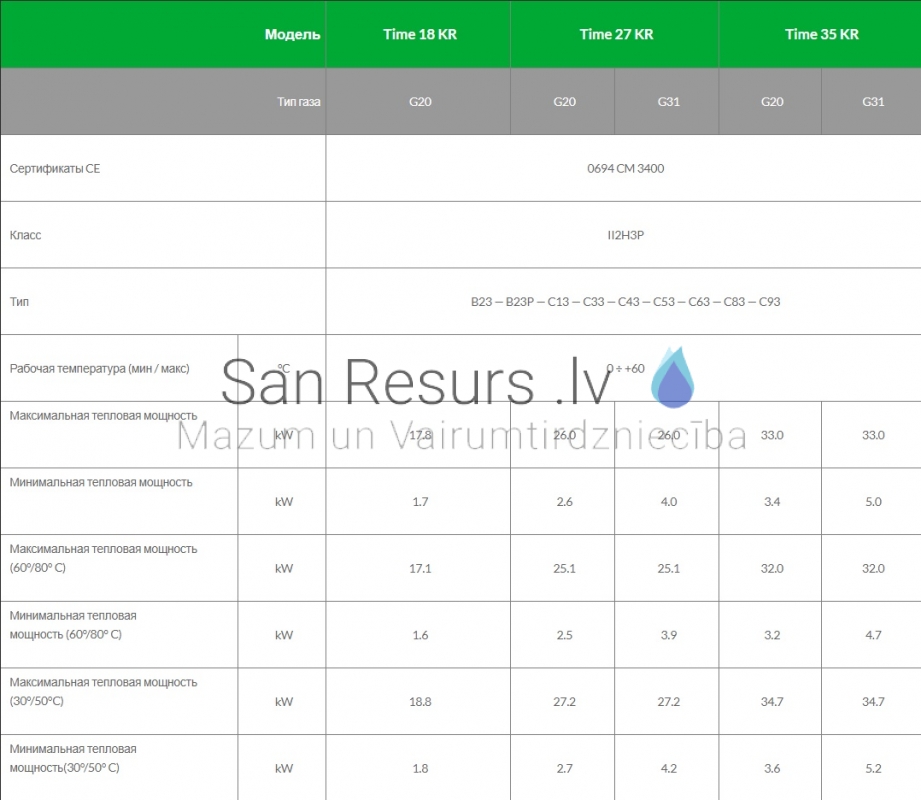This screenshot has width=921, height=800.
Task: Select minimum power value 3.4
Action: tap(772, 502)
